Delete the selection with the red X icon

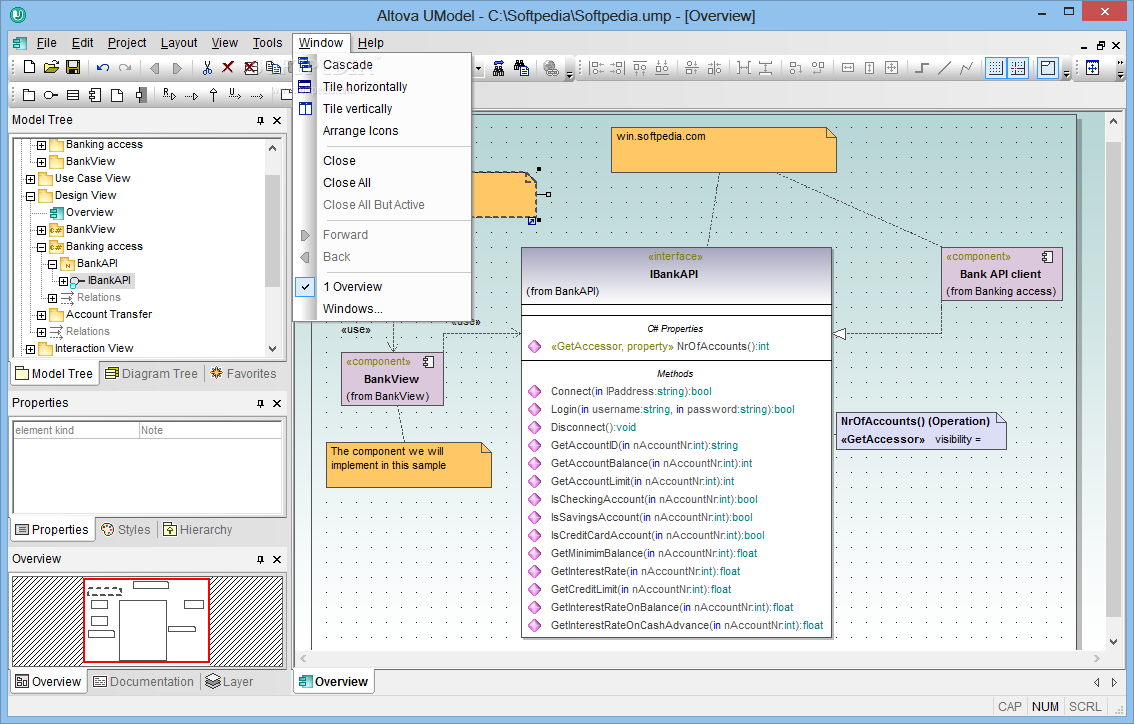[228, 67]
